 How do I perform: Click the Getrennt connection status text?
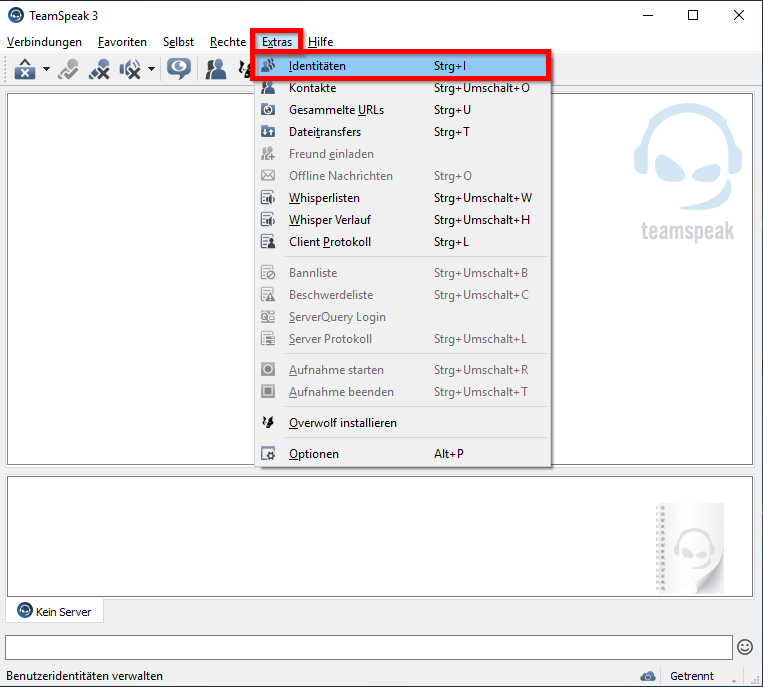point(691,676)
